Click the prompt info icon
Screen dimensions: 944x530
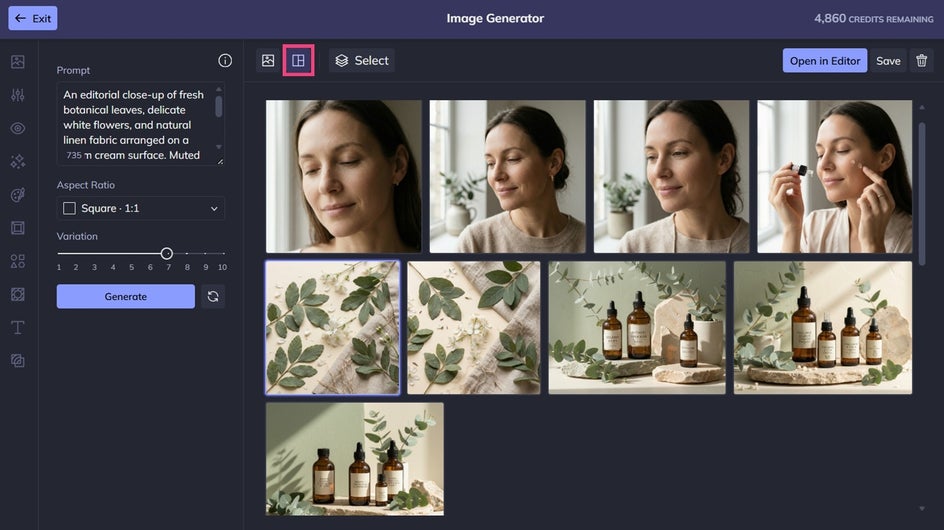[225, 60]
